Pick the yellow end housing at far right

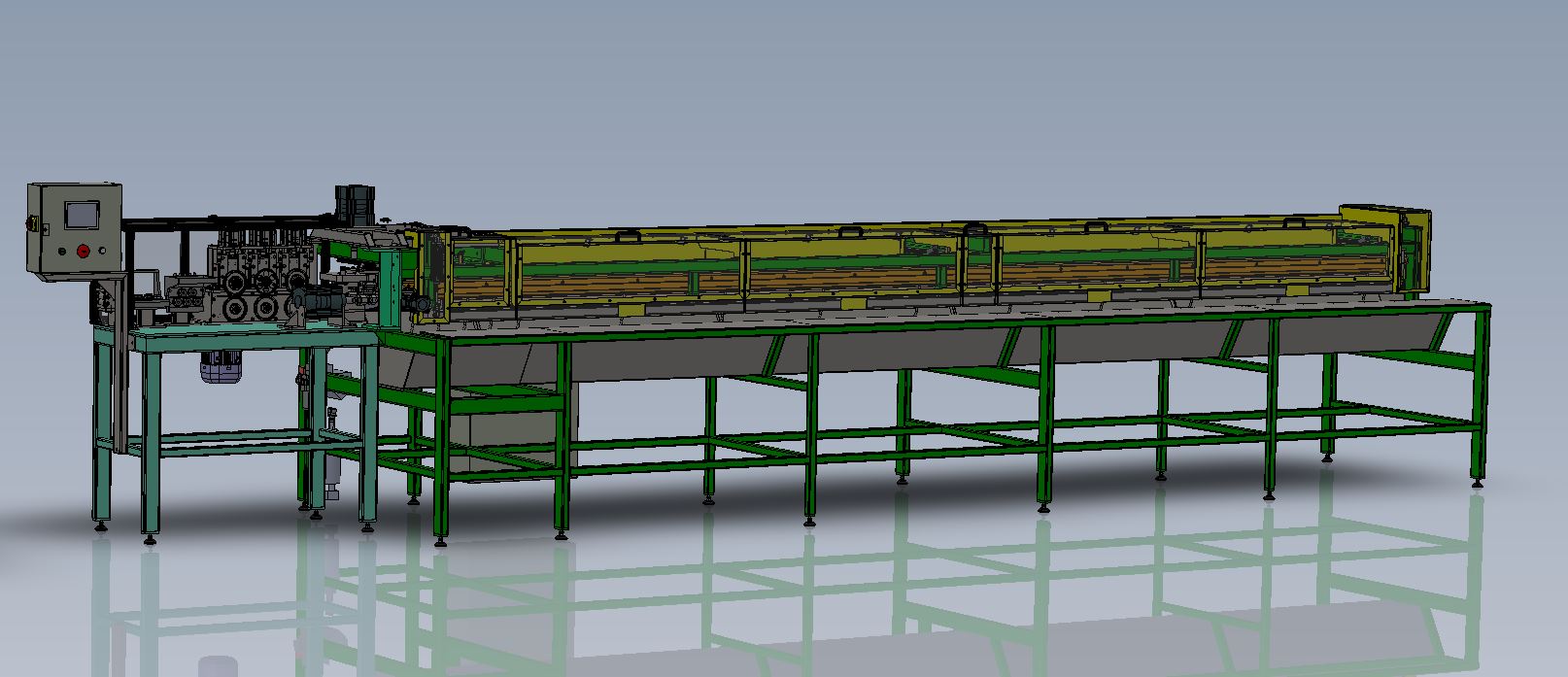click(1384, 249)
